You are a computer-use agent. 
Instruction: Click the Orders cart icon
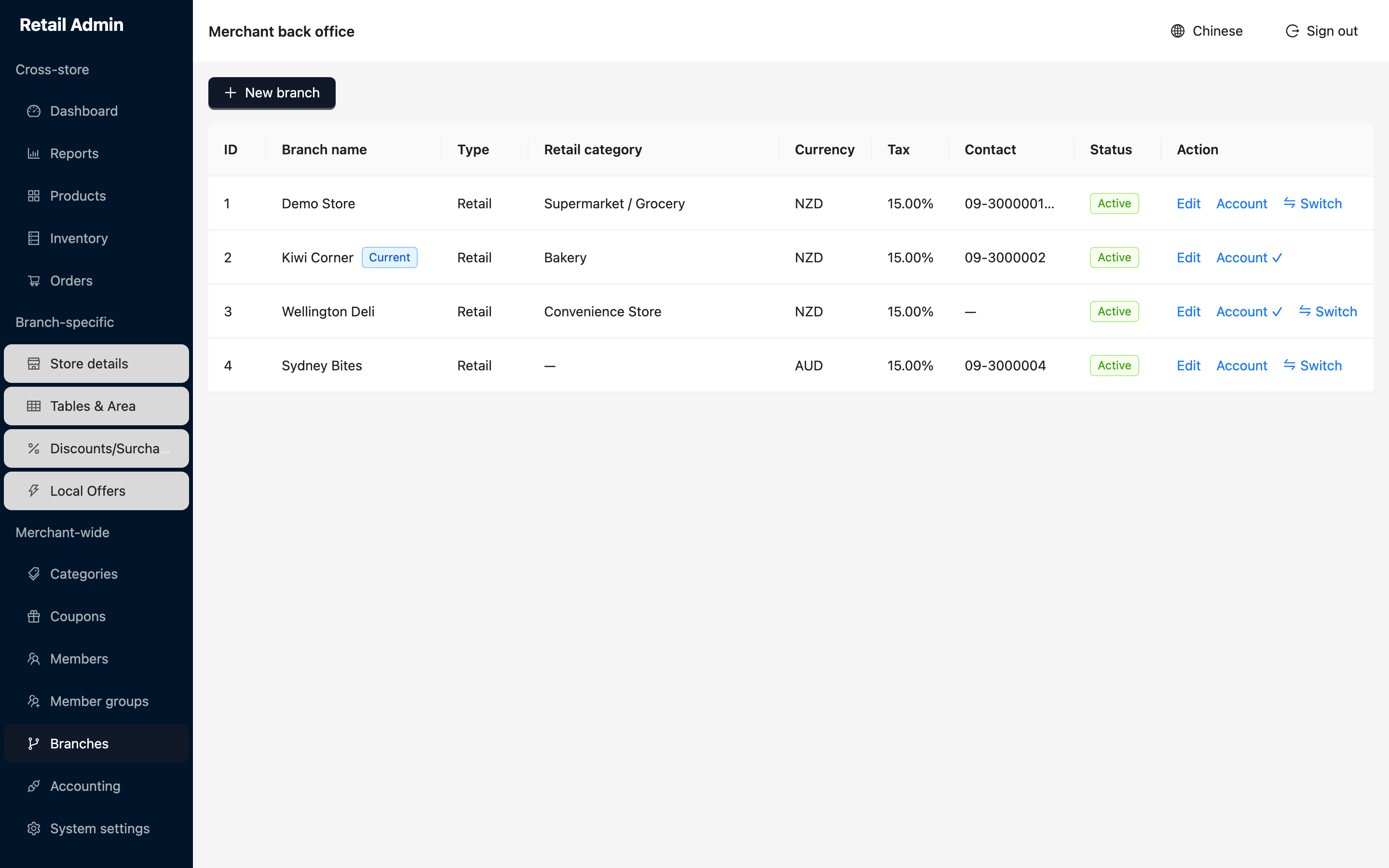pyautogui.click(x=34, y=281)
